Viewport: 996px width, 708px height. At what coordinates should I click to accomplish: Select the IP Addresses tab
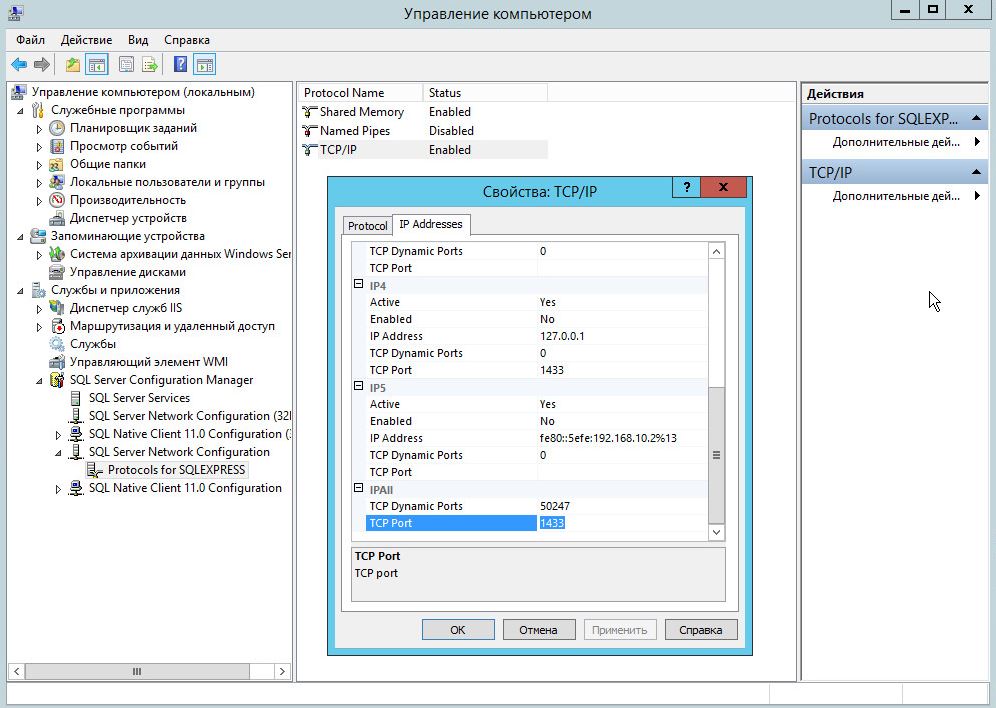[431, 224]
